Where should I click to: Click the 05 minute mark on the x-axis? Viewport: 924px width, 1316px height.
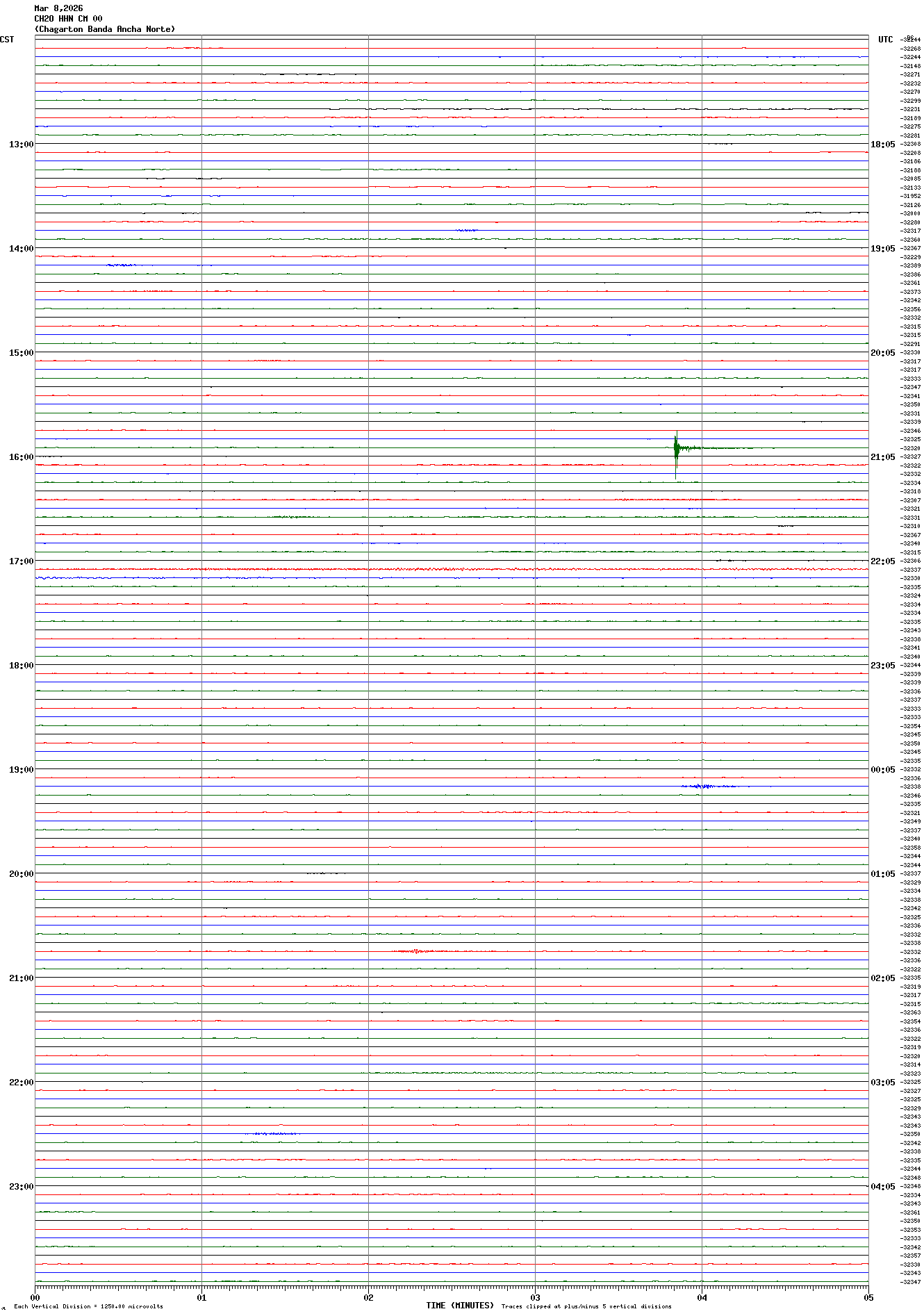(x=868, y=1297)
